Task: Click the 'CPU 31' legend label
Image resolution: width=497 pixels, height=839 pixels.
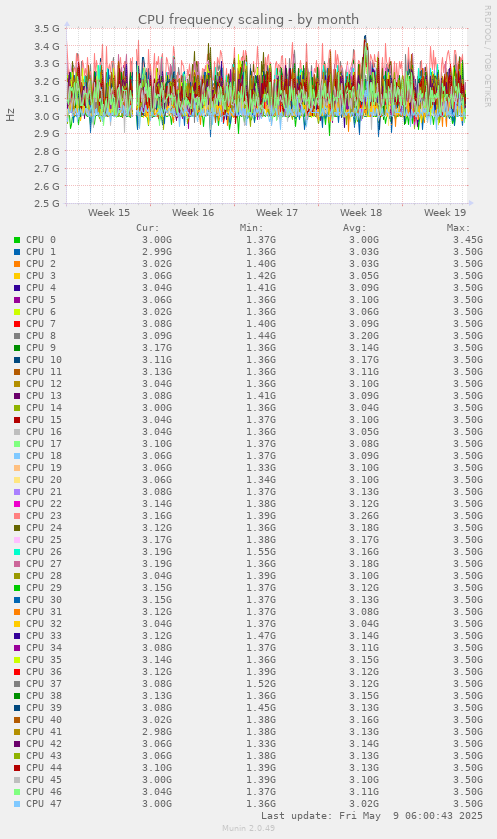Action: [44, 612]
